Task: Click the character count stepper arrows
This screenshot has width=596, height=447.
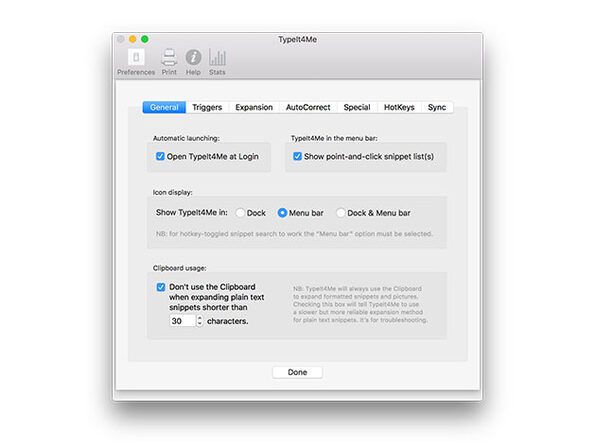Action: coord(200,321)
